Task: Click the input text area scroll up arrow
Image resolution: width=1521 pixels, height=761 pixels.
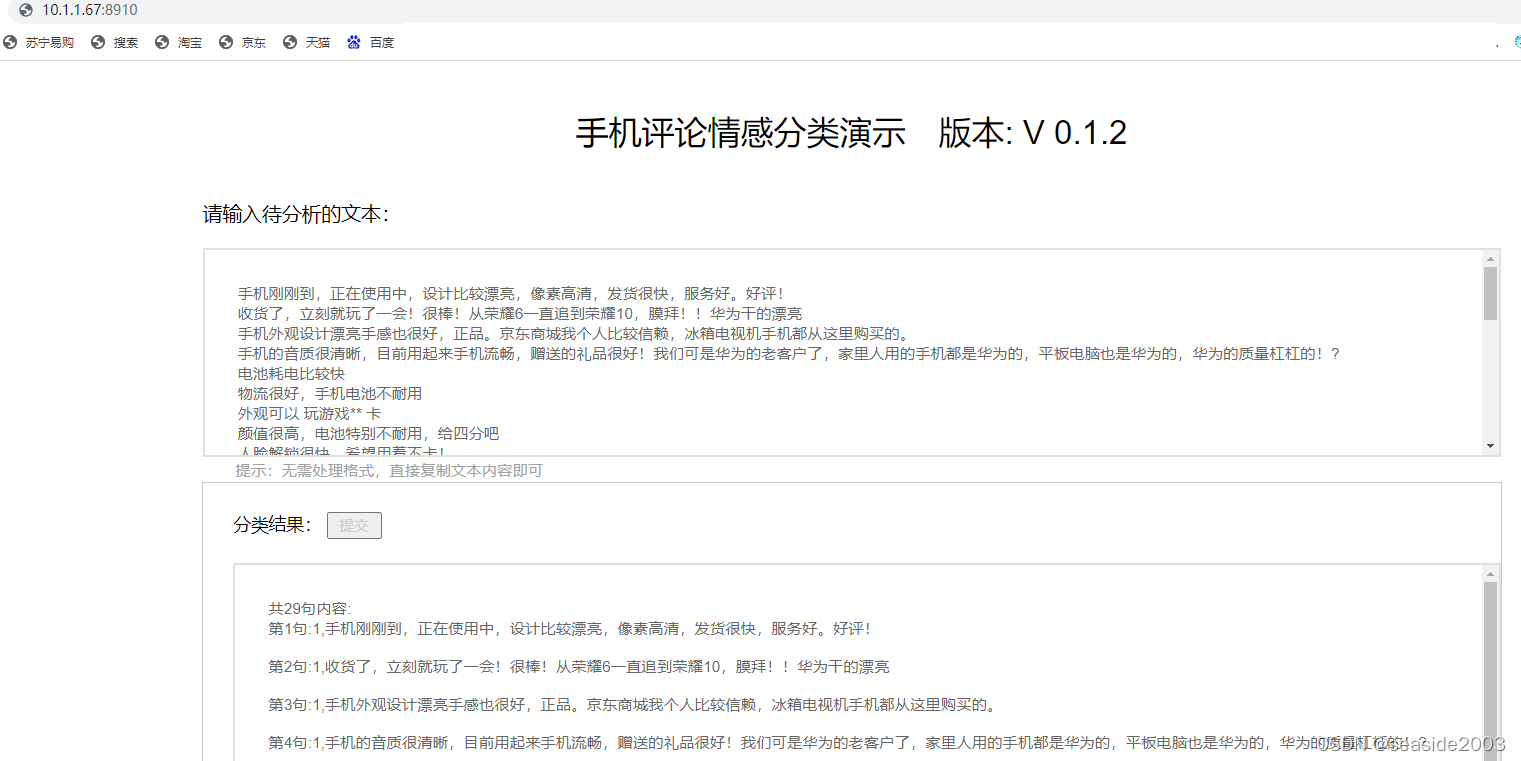Action: [x=1491, y=258]
